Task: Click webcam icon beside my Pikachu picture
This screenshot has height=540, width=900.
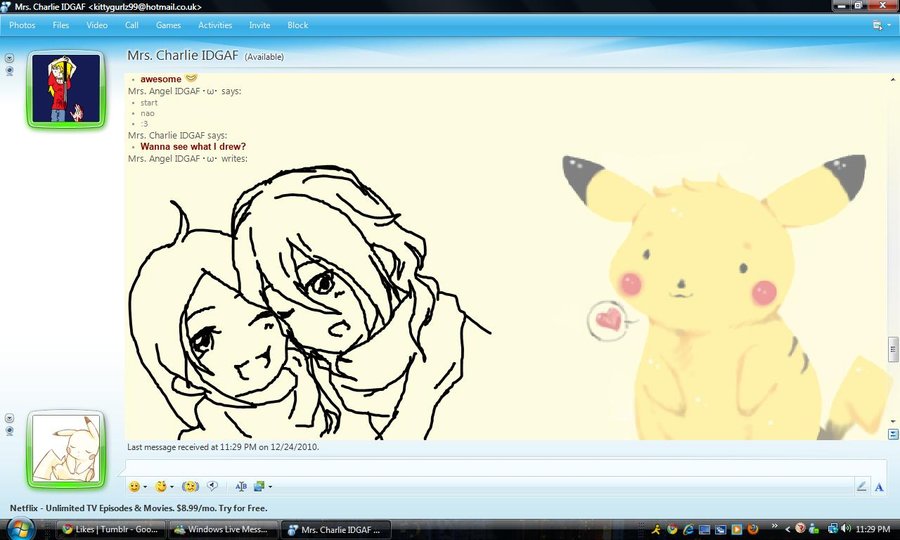Action: (9, 431)
